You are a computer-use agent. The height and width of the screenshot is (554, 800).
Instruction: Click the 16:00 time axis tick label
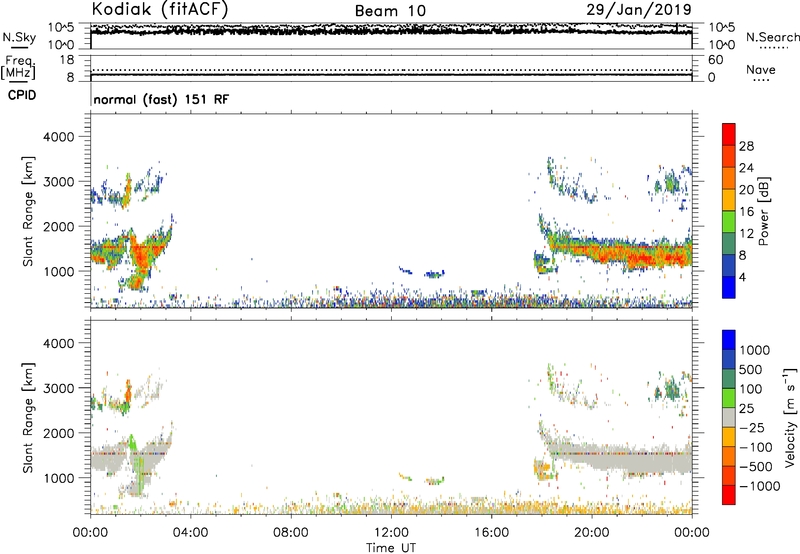pyautogui.click(x=491, y=533)
